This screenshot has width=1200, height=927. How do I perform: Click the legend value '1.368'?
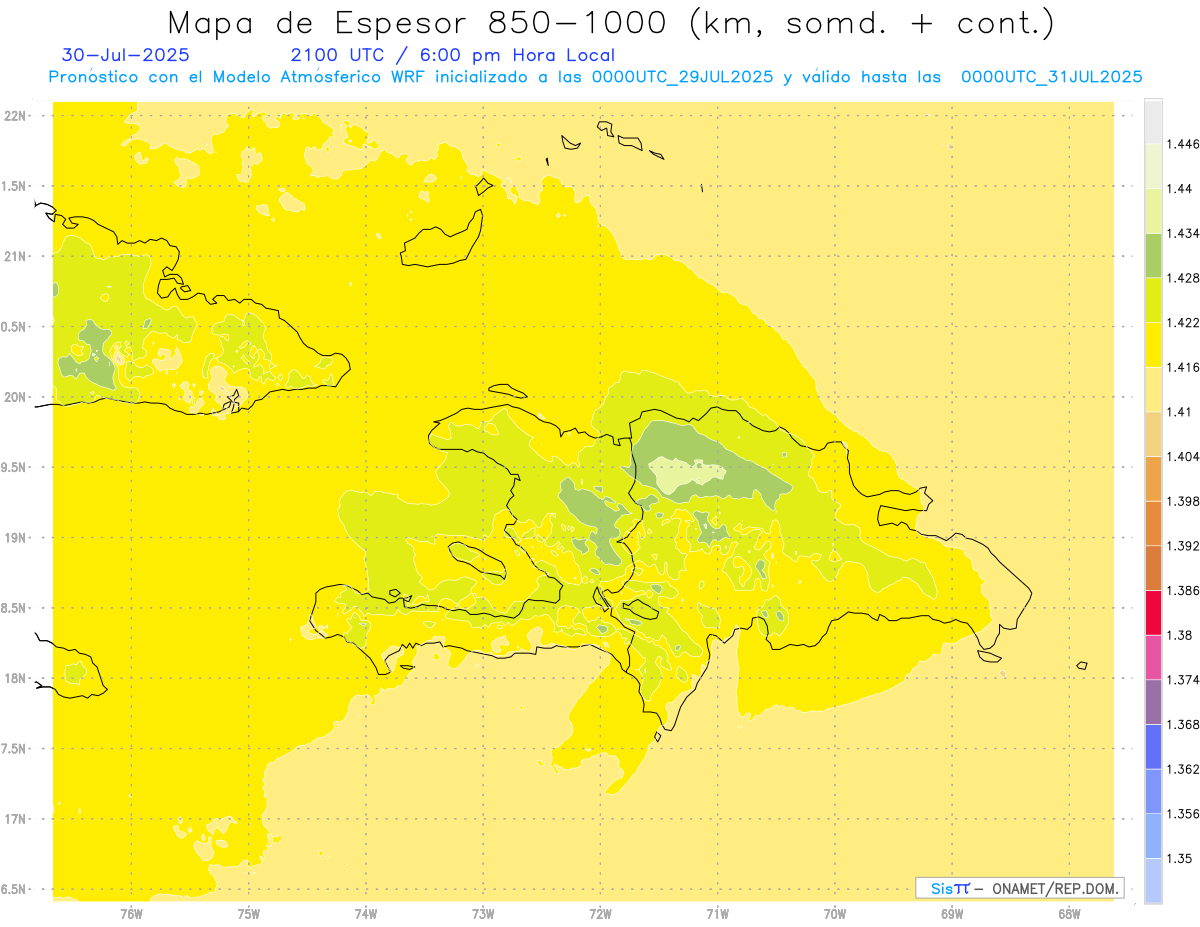tap(1182, 725)
